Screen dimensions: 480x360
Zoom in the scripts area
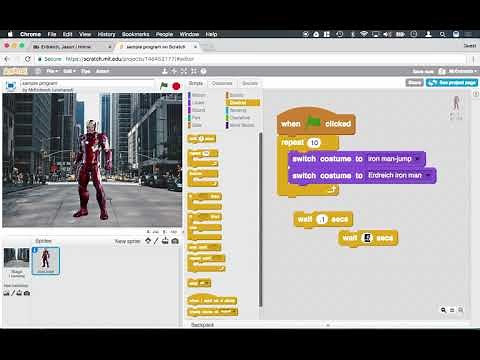point(461,310)
